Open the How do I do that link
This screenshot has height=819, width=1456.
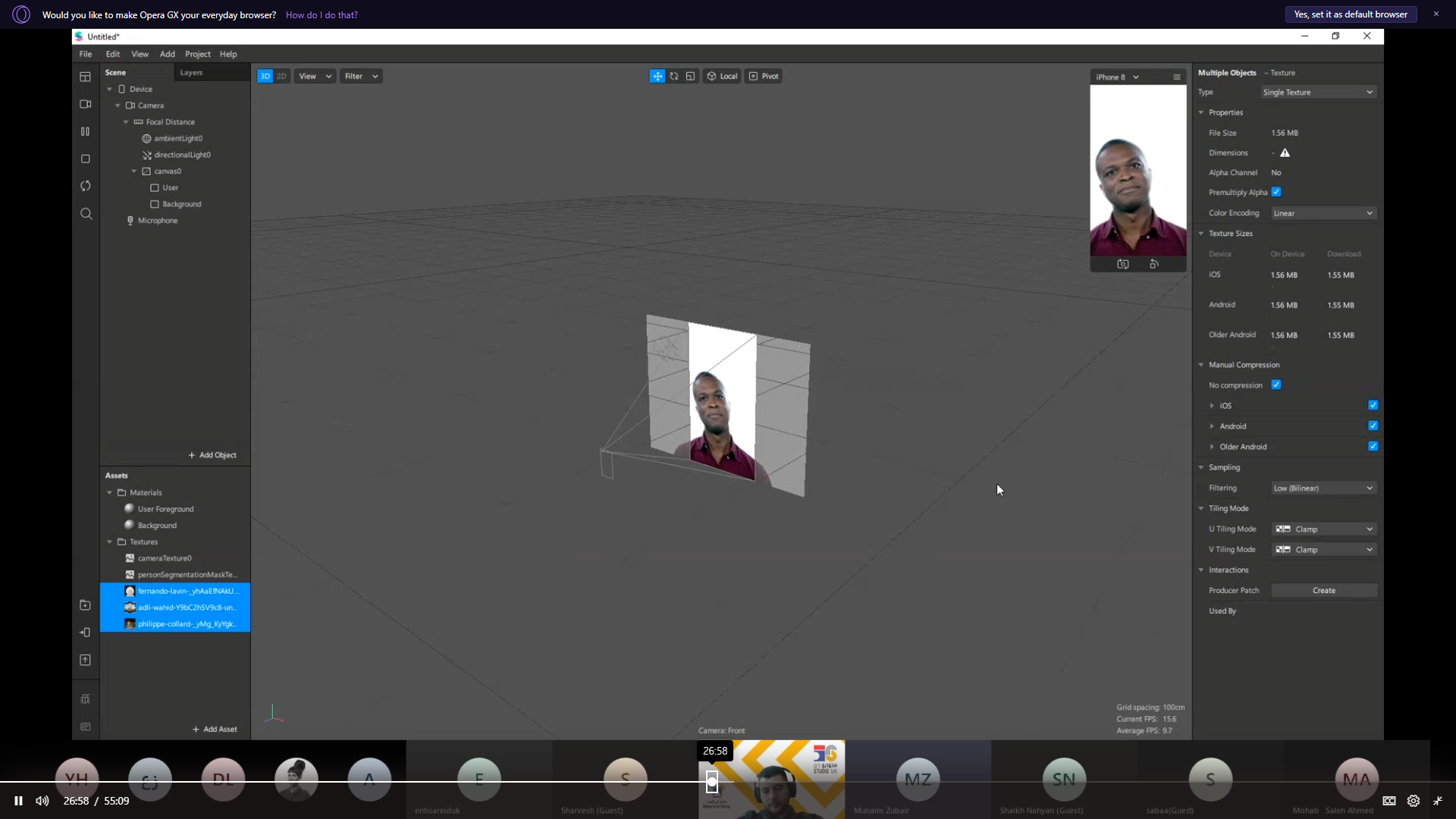tap(322, 15)
